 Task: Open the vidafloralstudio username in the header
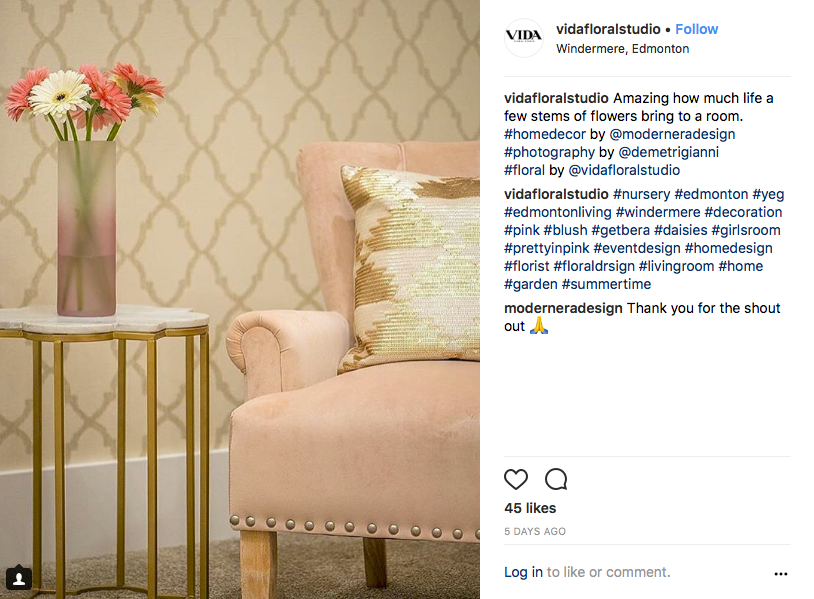[608, 29]
